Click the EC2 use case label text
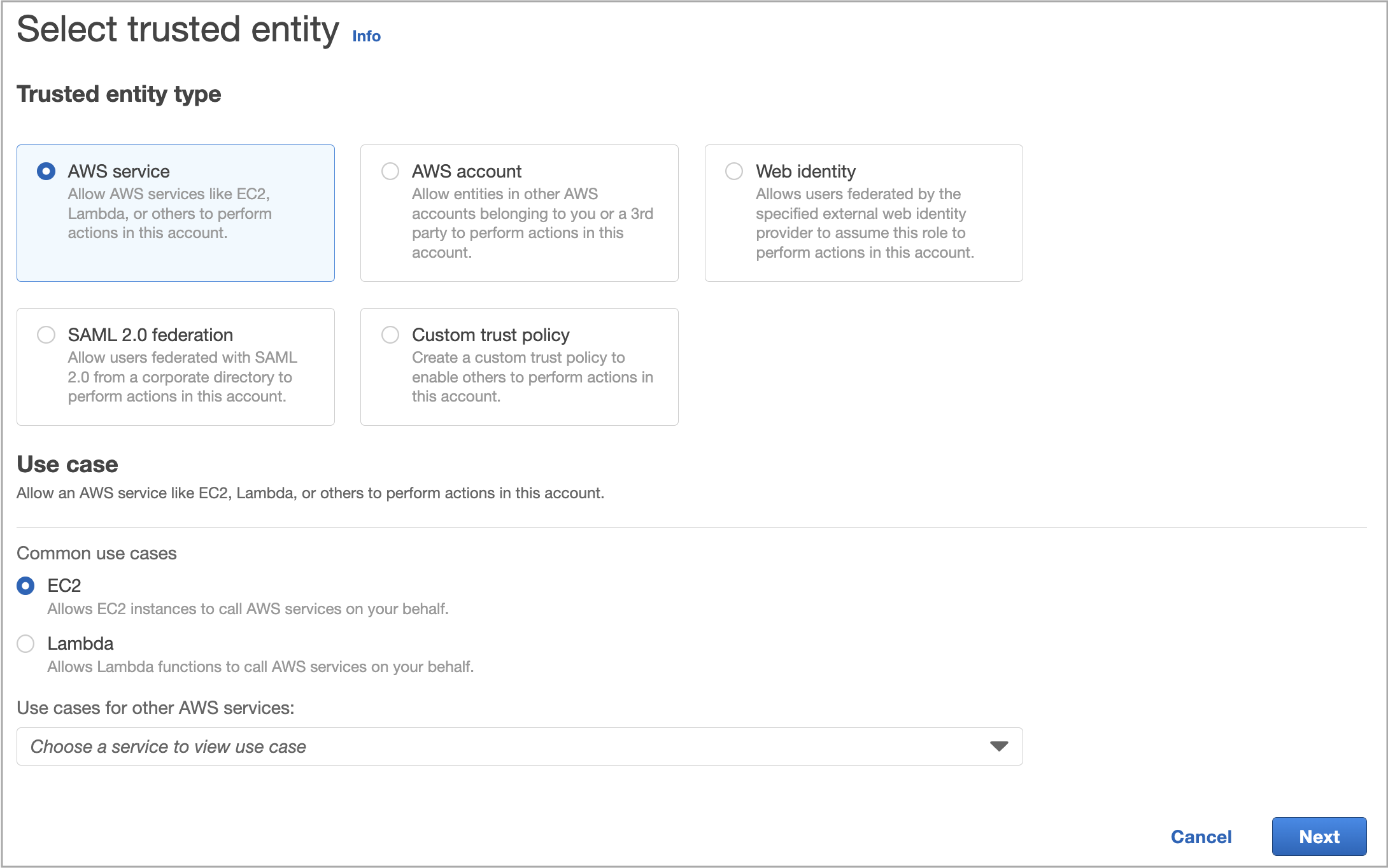 pyautogui.click(x=66, y=585)
